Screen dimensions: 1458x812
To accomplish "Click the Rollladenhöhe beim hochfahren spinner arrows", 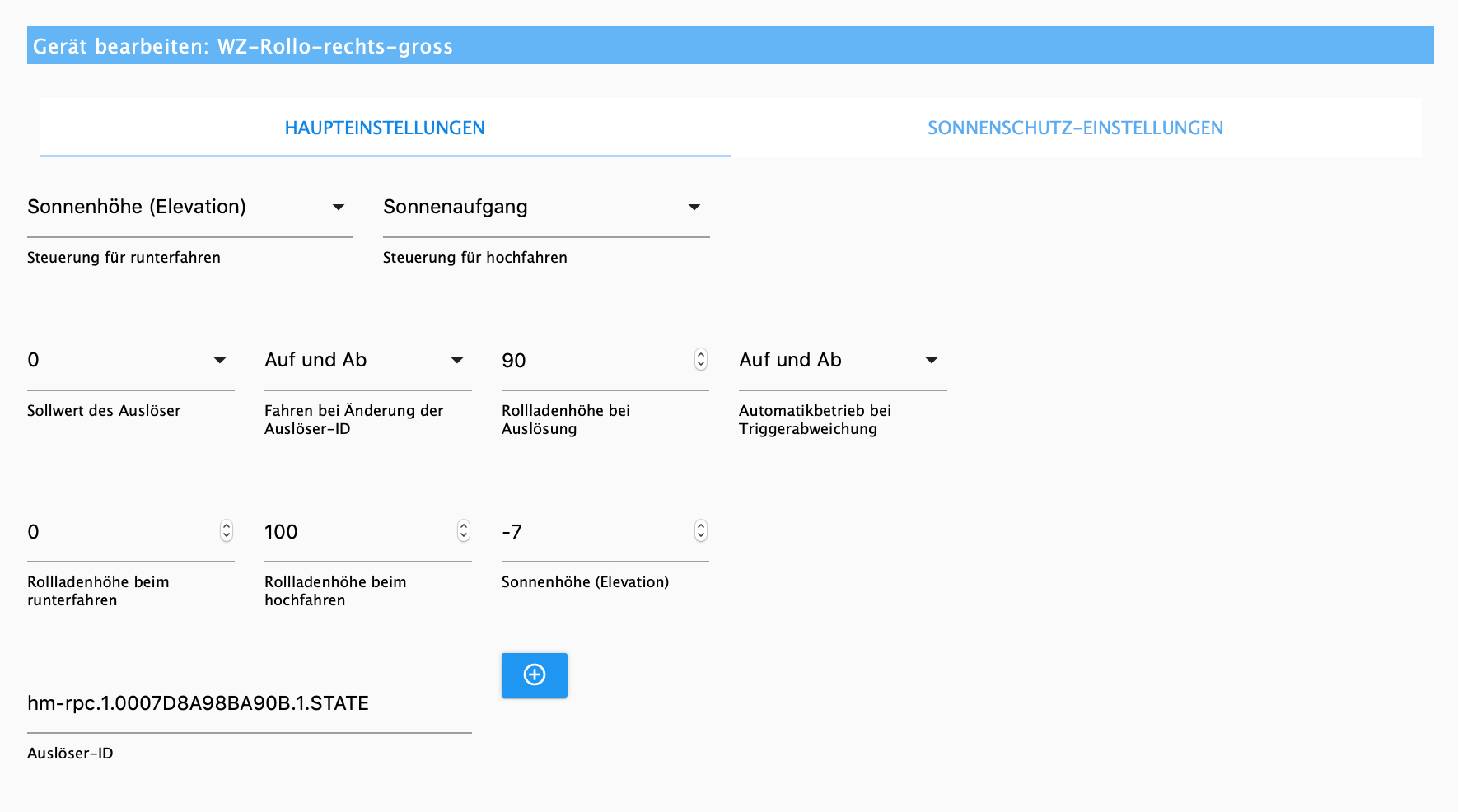I will (x=464, y=531).
